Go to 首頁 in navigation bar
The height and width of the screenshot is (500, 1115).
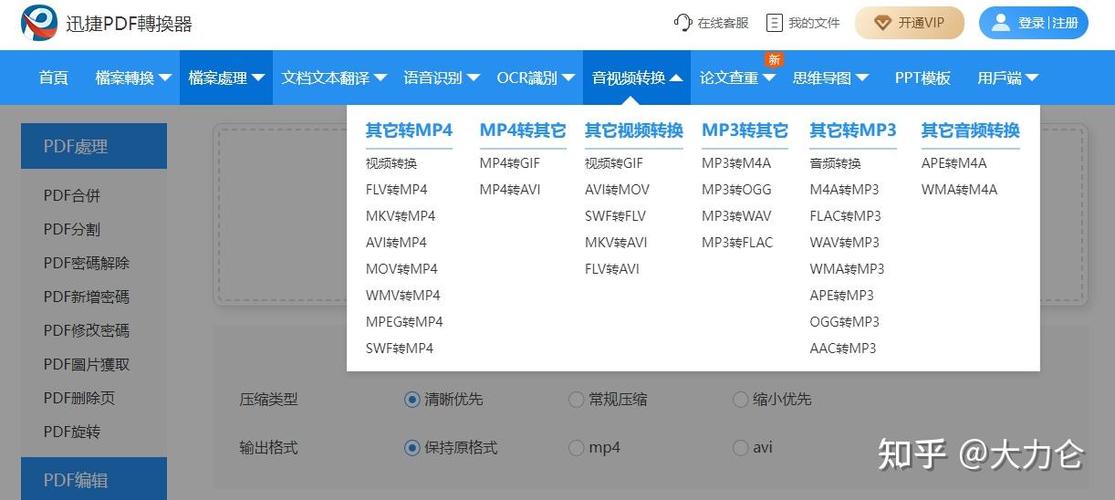click(53, 78)
